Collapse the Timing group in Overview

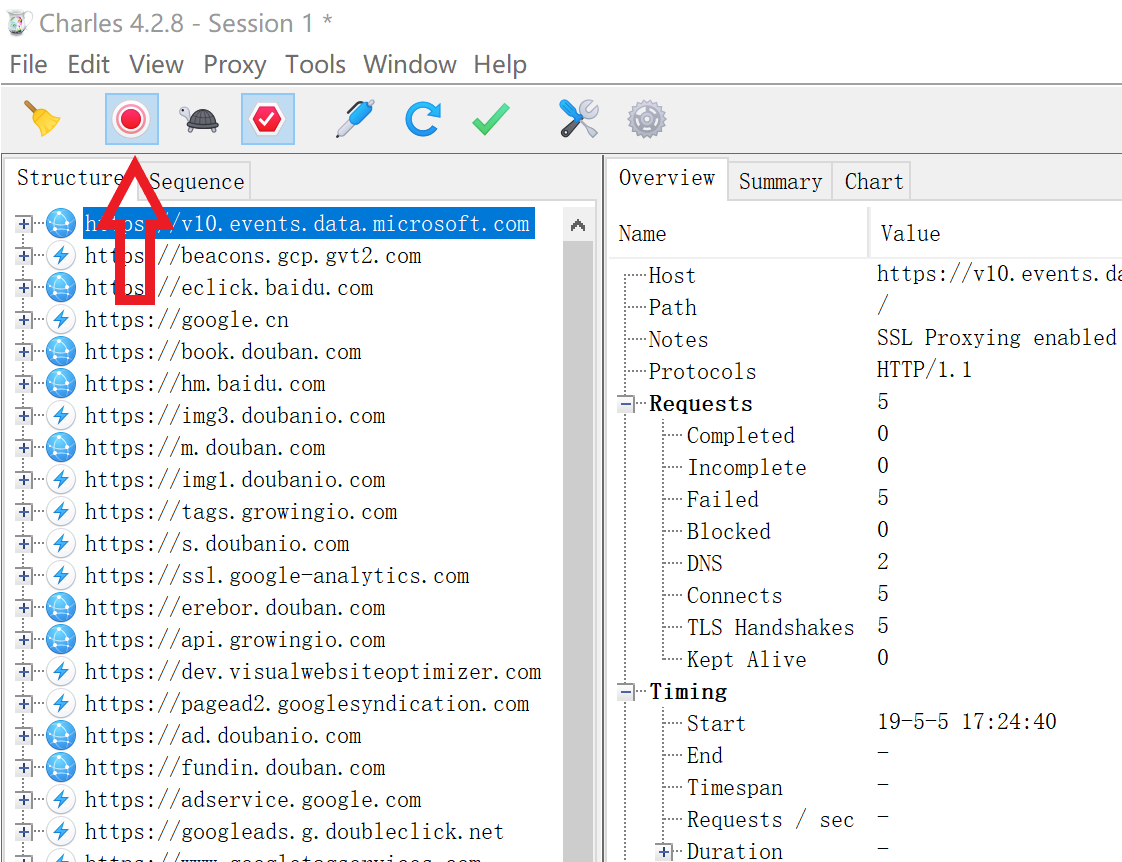[x=626, y=692]
